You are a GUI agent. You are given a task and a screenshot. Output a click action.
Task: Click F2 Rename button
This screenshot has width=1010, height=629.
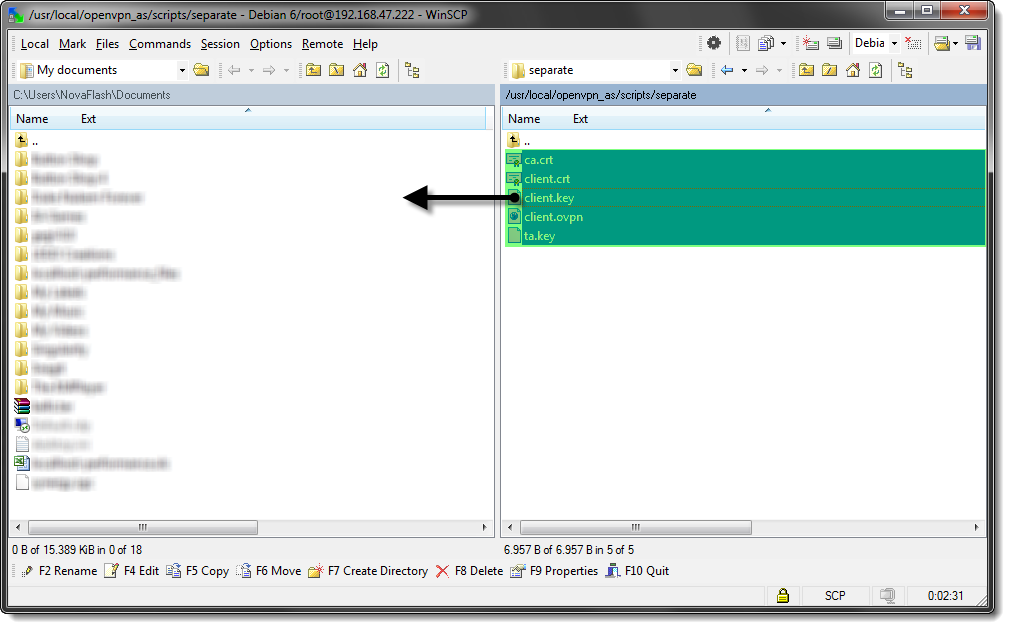pyautogui.click(x=59, y=571)
